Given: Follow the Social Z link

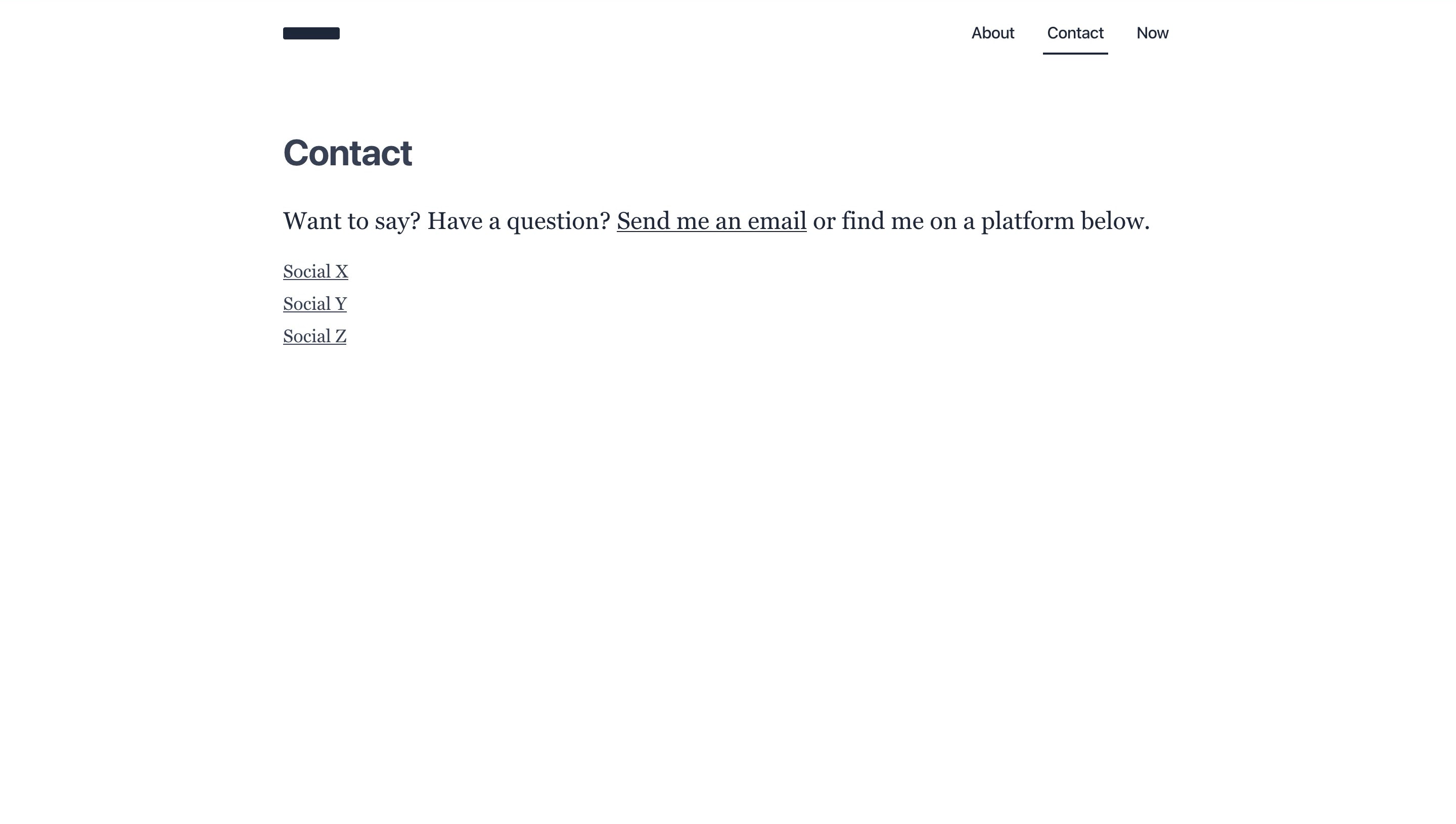Looking at the screenshot, I should pos(314,337).
